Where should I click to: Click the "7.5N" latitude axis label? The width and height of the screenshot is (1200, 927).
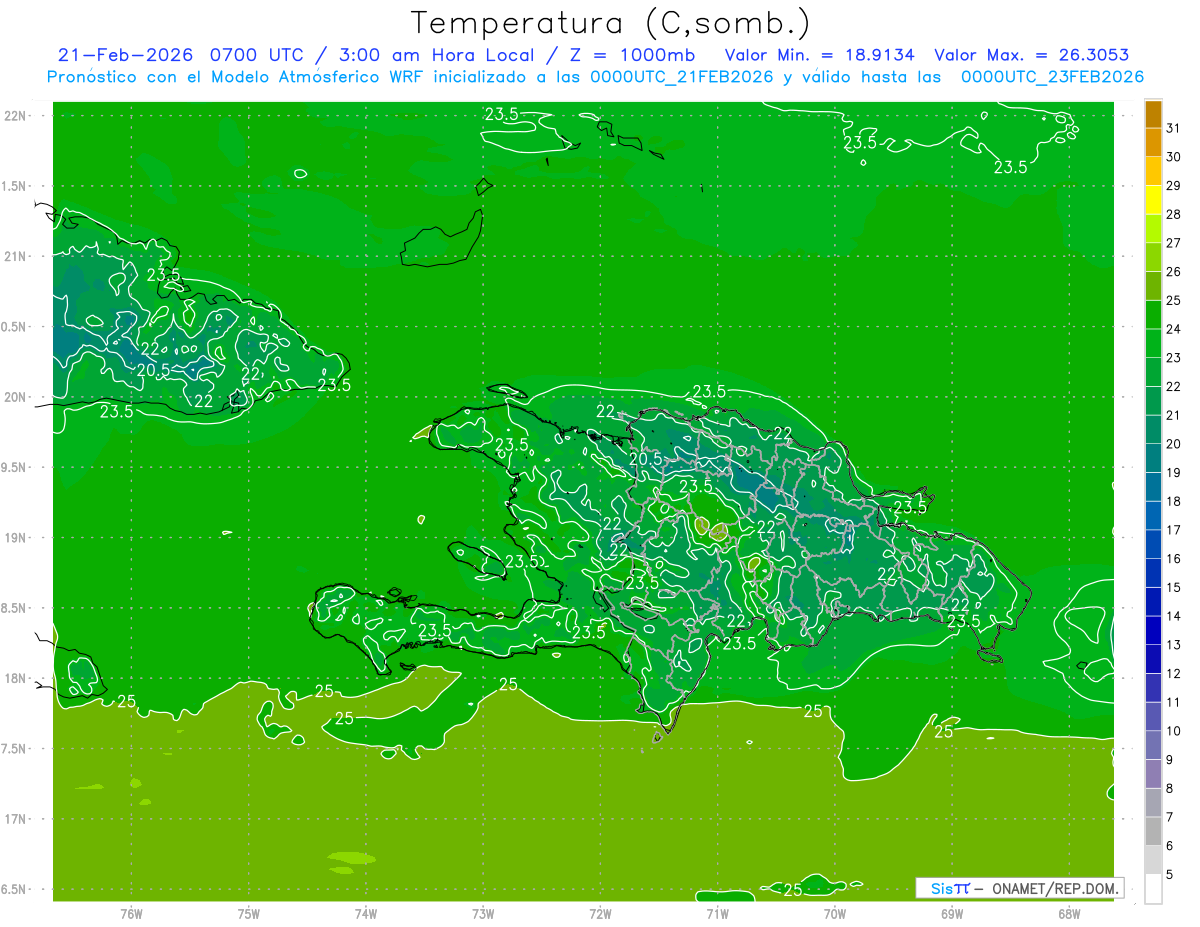click(15, 749)
